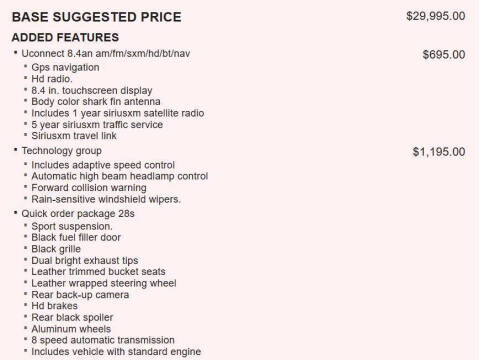Select Rear back-up camera item
The image size is (479, 360).
point(80,295)
